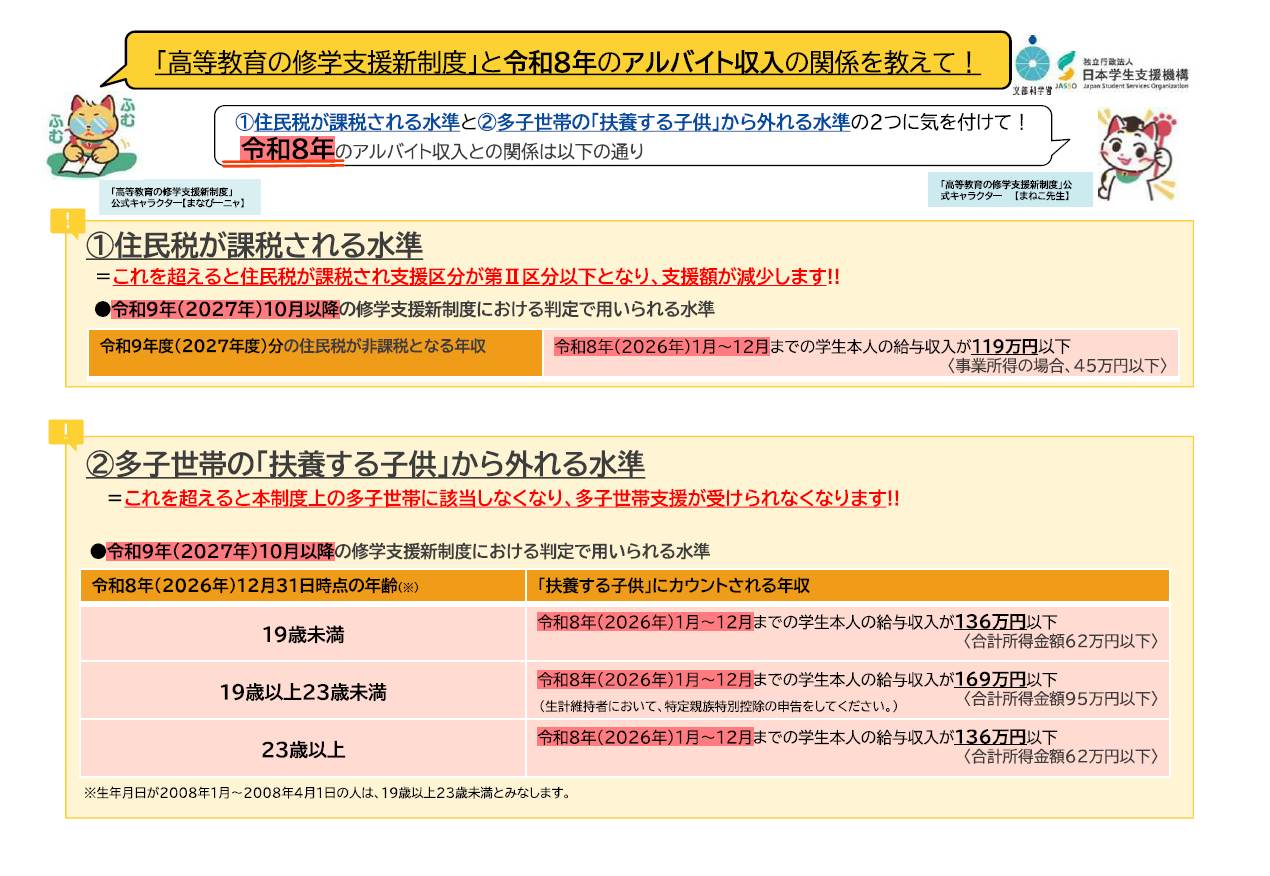Click the 169万円 income limit figure
Screen dimensions: 1270x876
[991, 679]
